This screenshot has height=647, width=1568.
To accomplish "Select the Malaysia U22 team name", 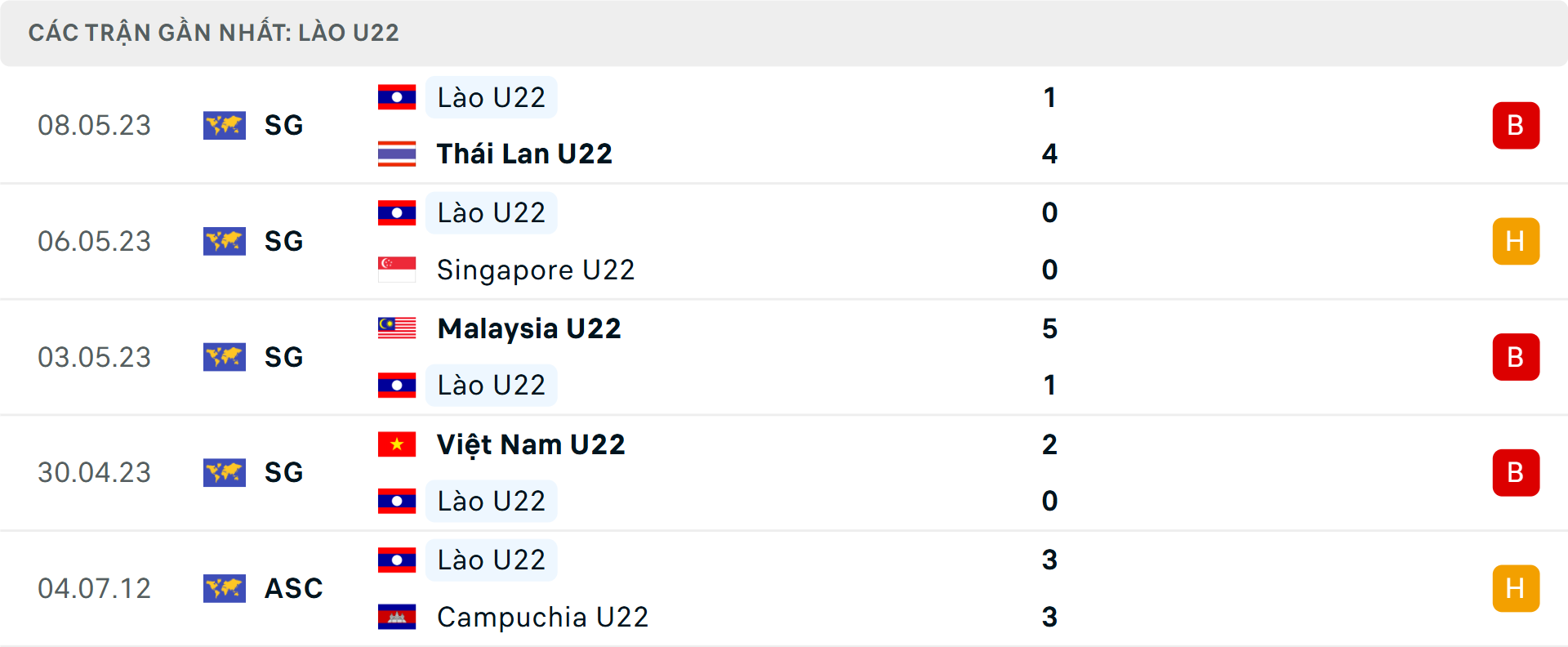I will click(529, 328).
